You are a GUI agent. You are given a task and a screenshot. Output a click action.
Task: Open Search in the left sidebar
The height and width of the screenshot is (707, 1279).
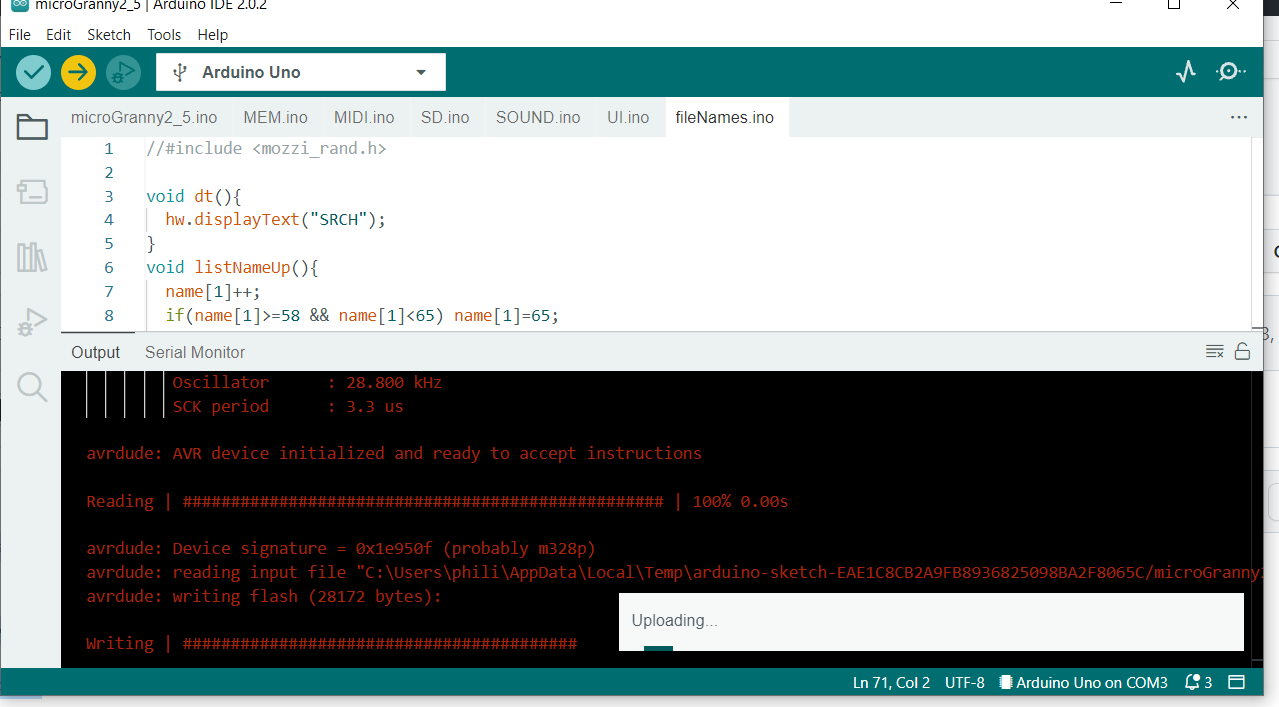[31, 387]
